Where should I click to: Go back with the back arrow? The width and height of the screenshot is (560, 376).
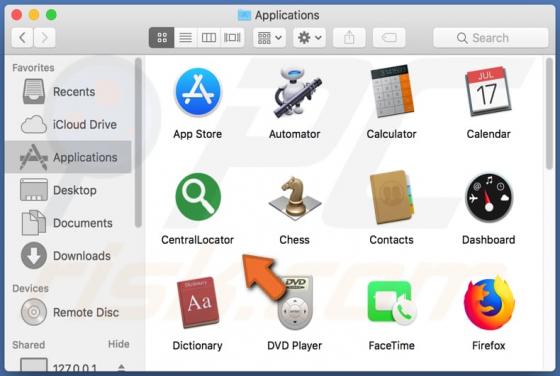22,37
